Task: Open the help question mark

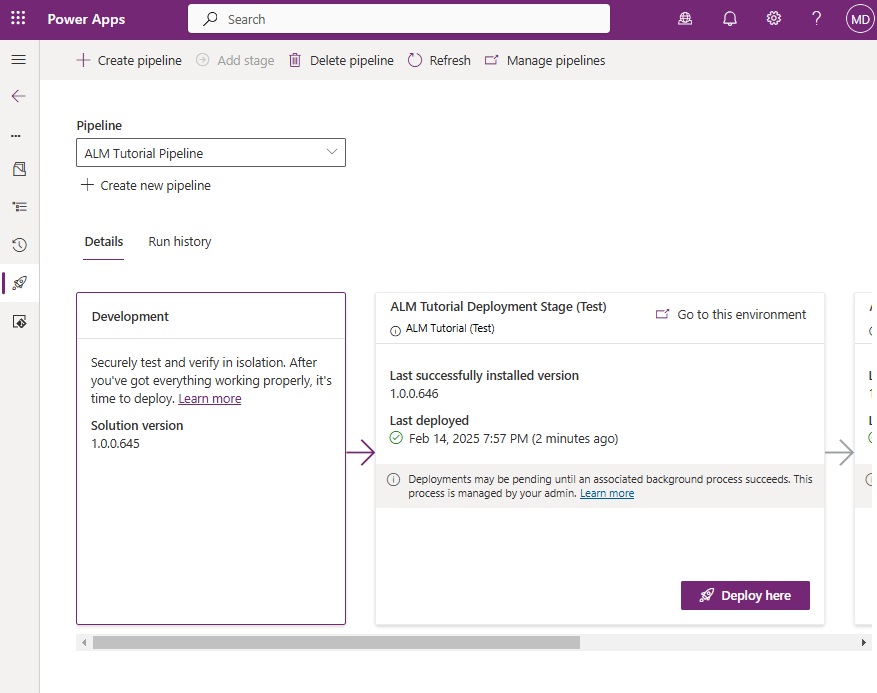Action: (817, 18)
